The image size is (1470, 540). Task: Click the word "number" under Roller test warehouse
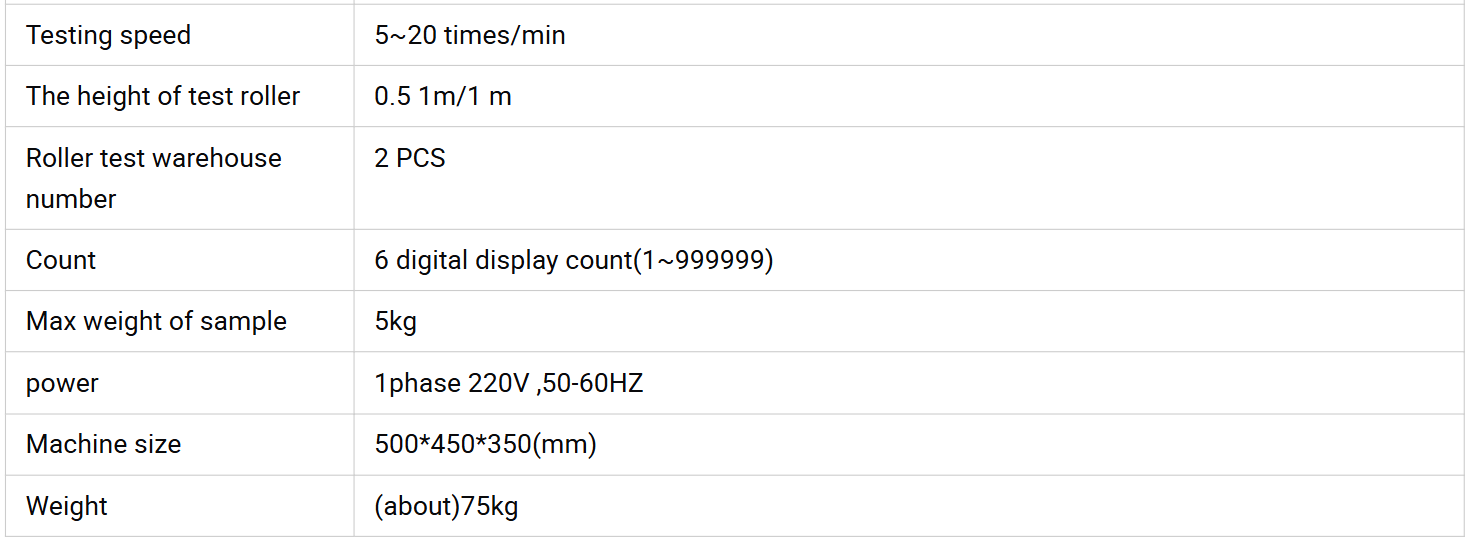pos(71,199)
